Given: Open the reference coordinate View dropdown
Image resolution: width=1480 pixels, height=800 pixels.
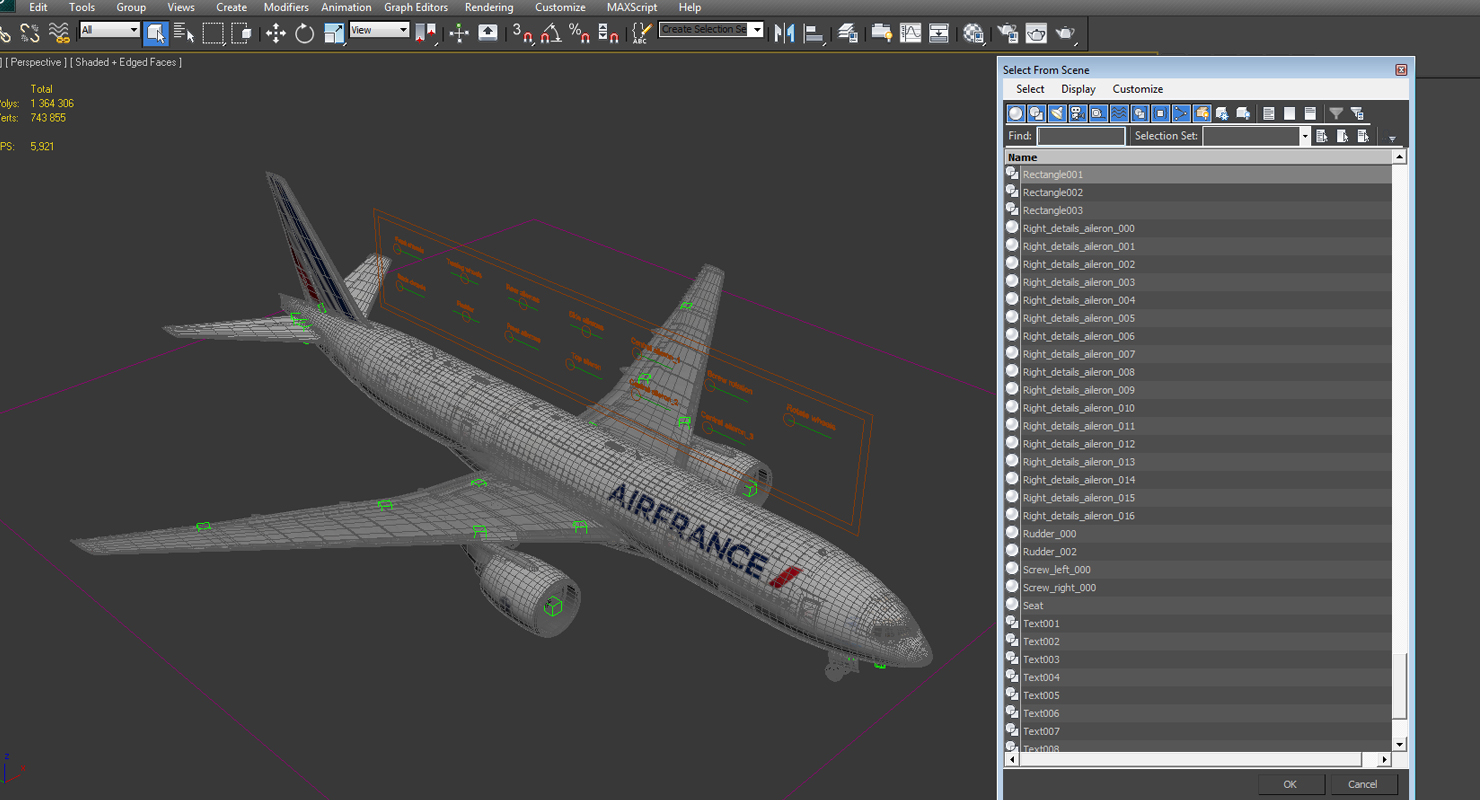Looking at the screenshot, I should (x=379, y=30).
